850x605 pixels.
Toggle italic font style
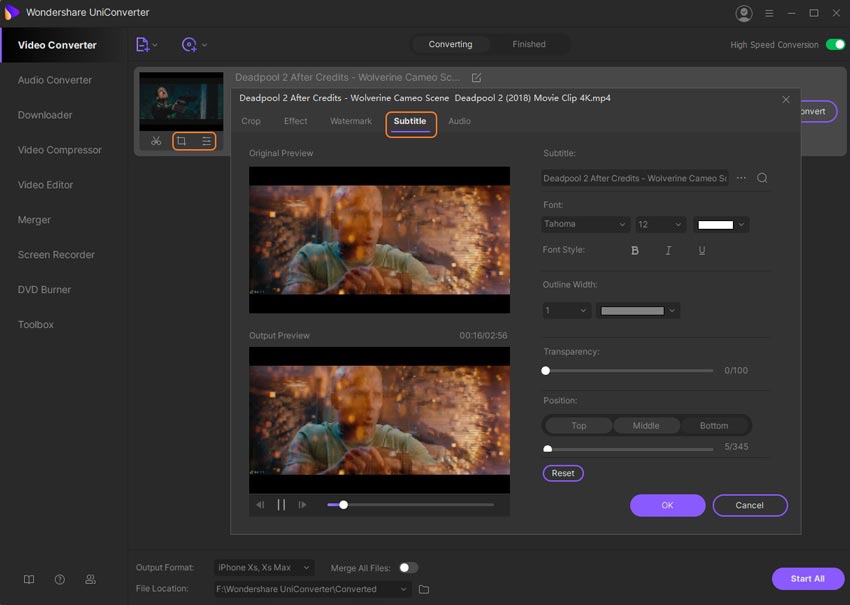point(668,250)
